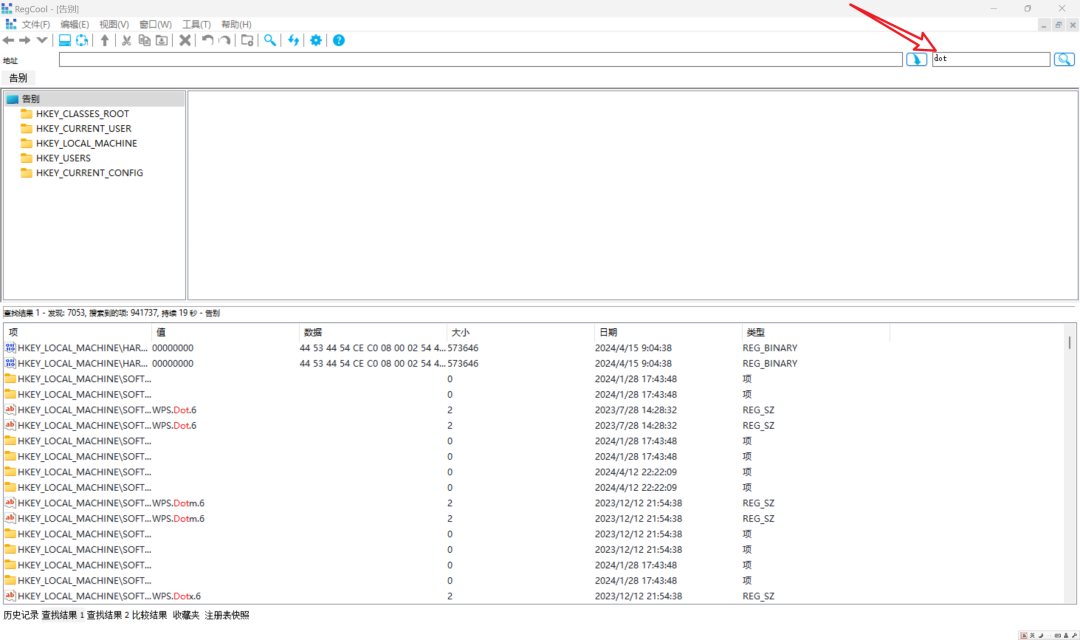Sort results by the 值 column header
This screenshot has height=640, width=1080.
pyautogui.click(x=225, y=332)
